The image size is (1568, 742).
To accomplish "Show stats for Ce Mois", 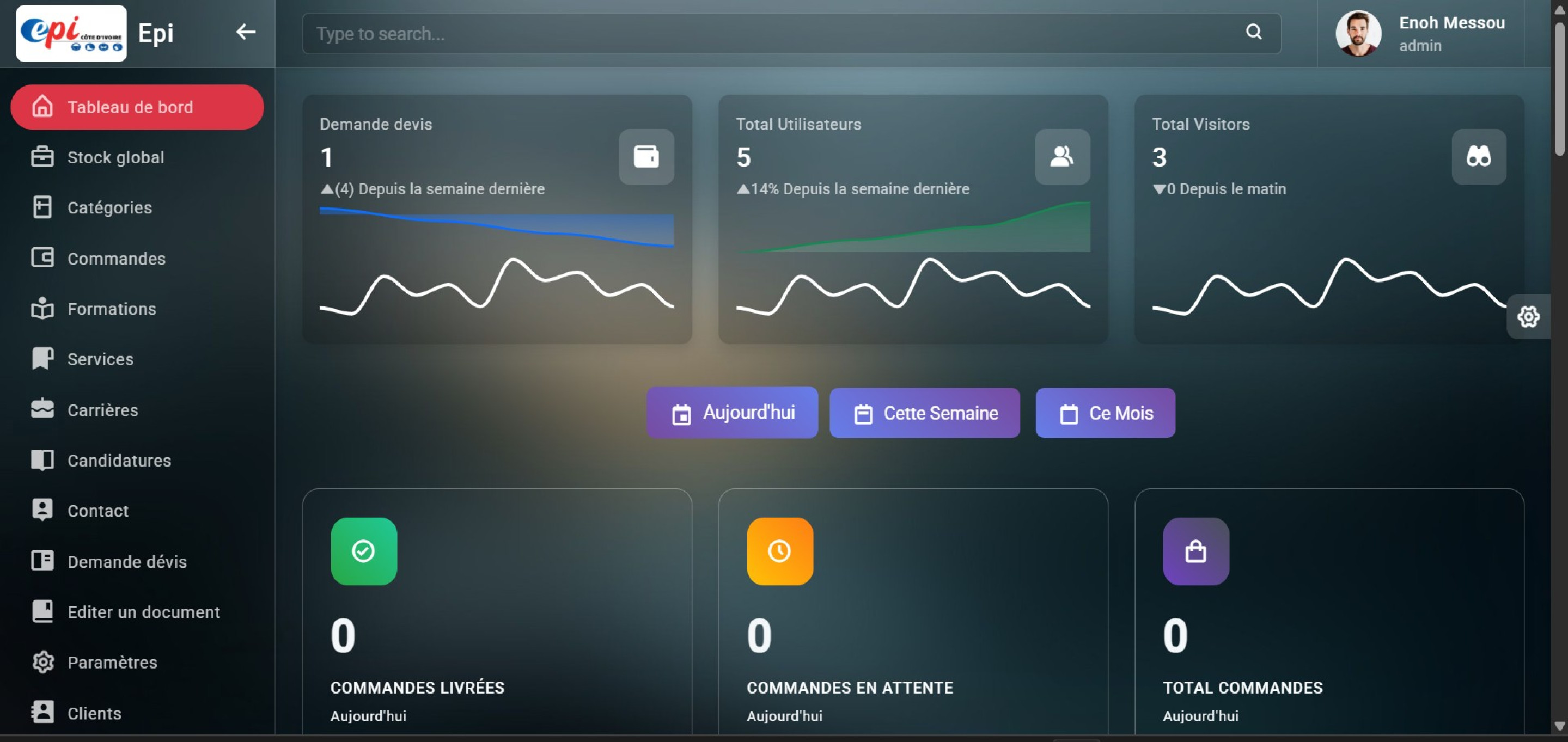I will pos(1105,413).
